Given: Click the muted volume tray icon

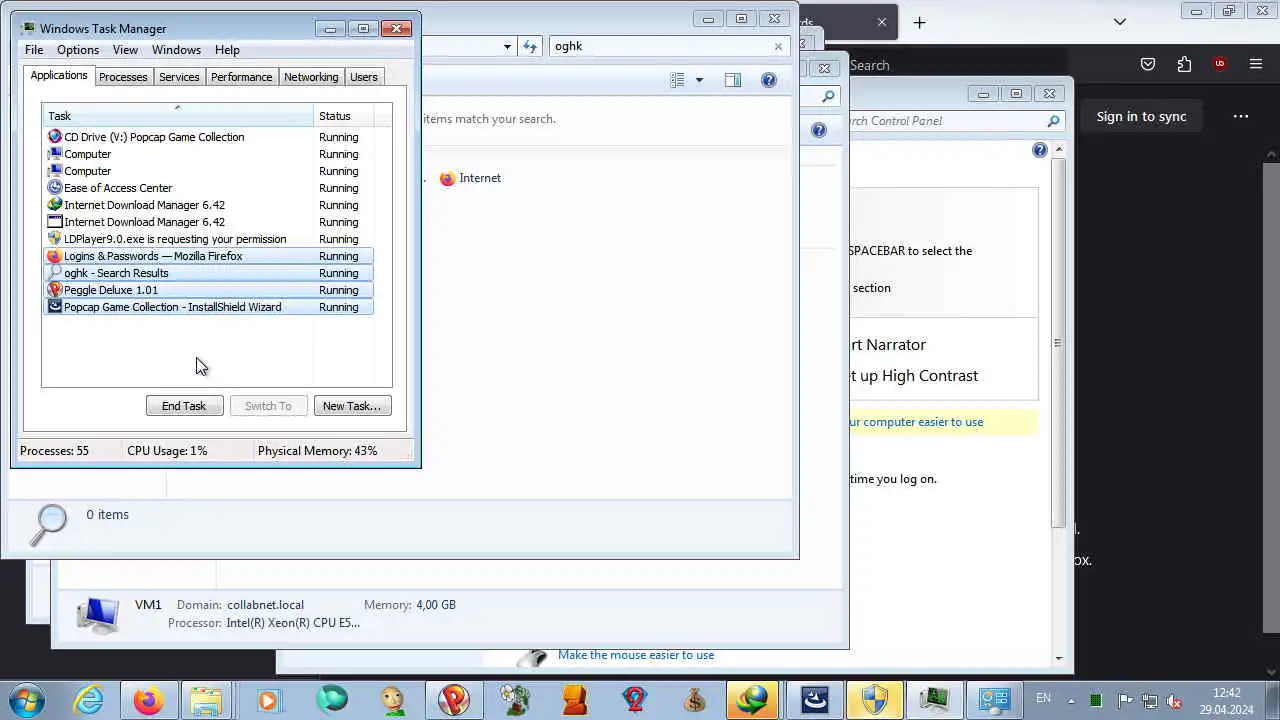Looking at the screenshot, I should pyautogui.click(x=1176, y=701).
